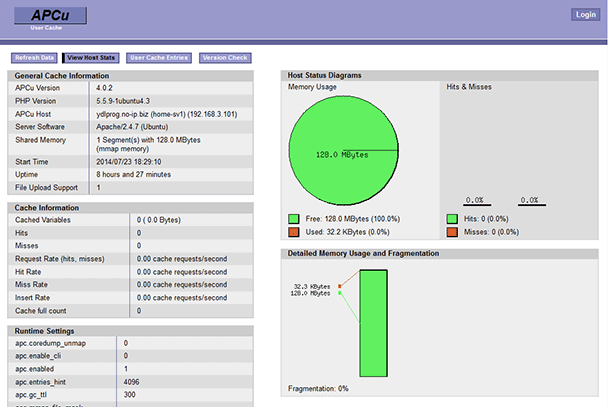Open the User Cache Entries tab
Image resolution: width=608 pixels, height=407 pixels.
pos(160,58)
